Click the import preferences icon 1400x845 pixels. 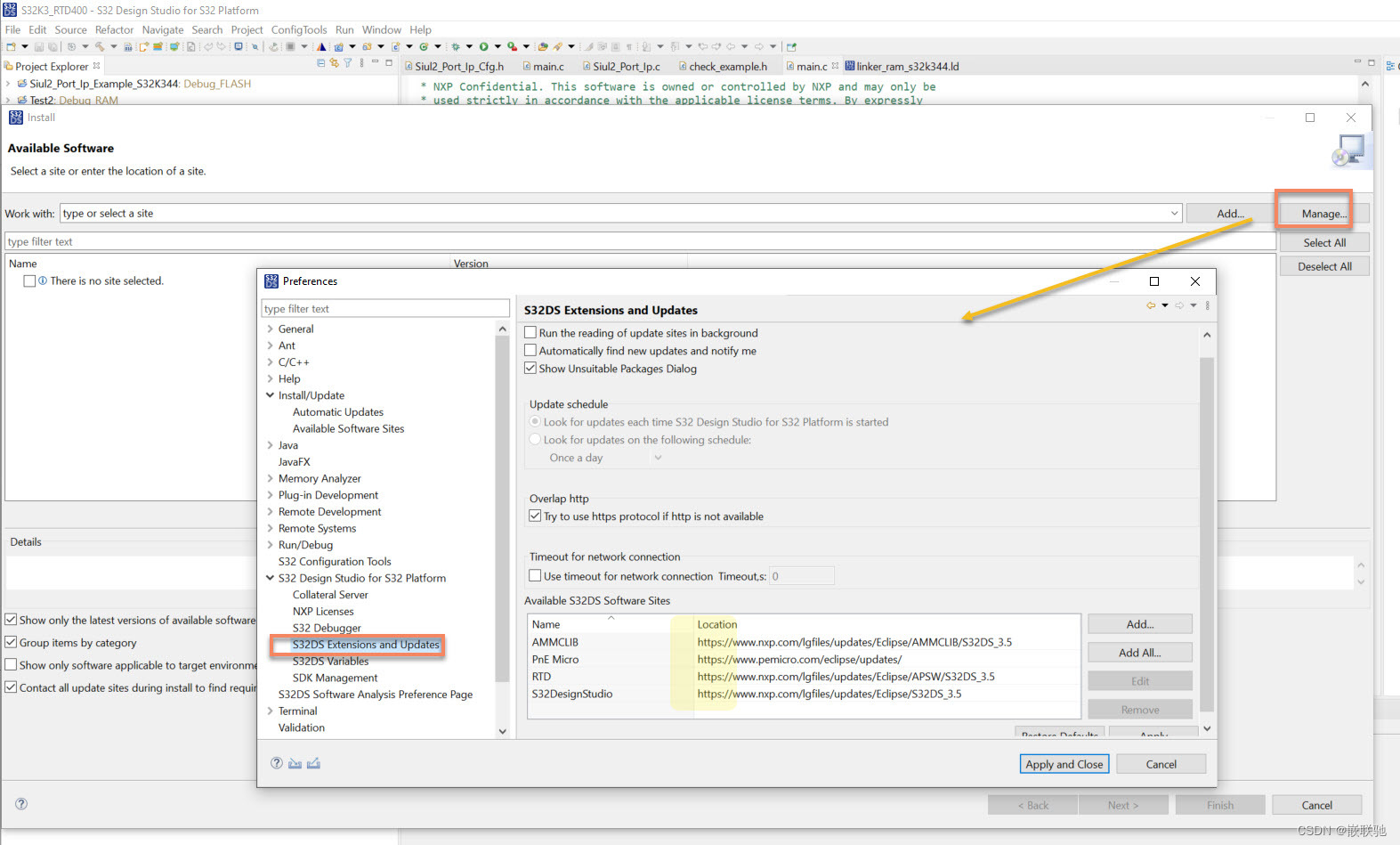295,763
